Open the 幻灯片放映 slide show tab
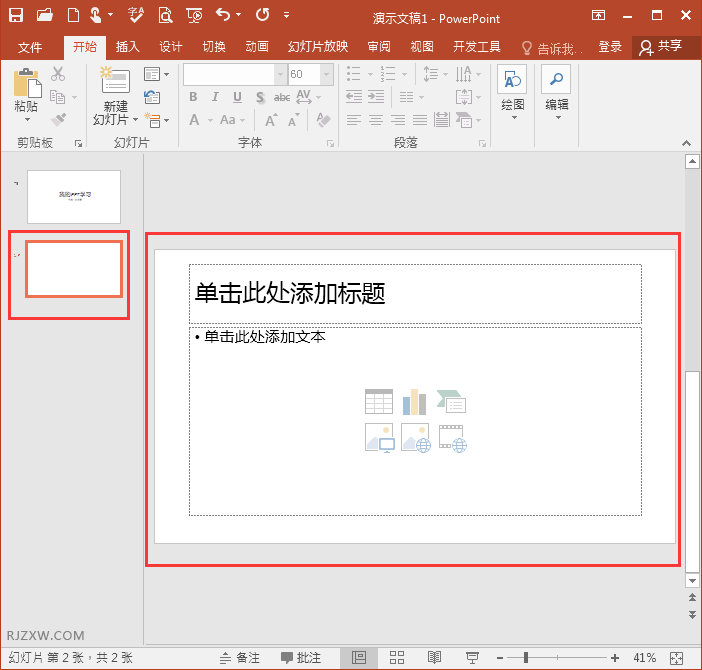The width and height of the screenshot is (702, 670). 318,47
